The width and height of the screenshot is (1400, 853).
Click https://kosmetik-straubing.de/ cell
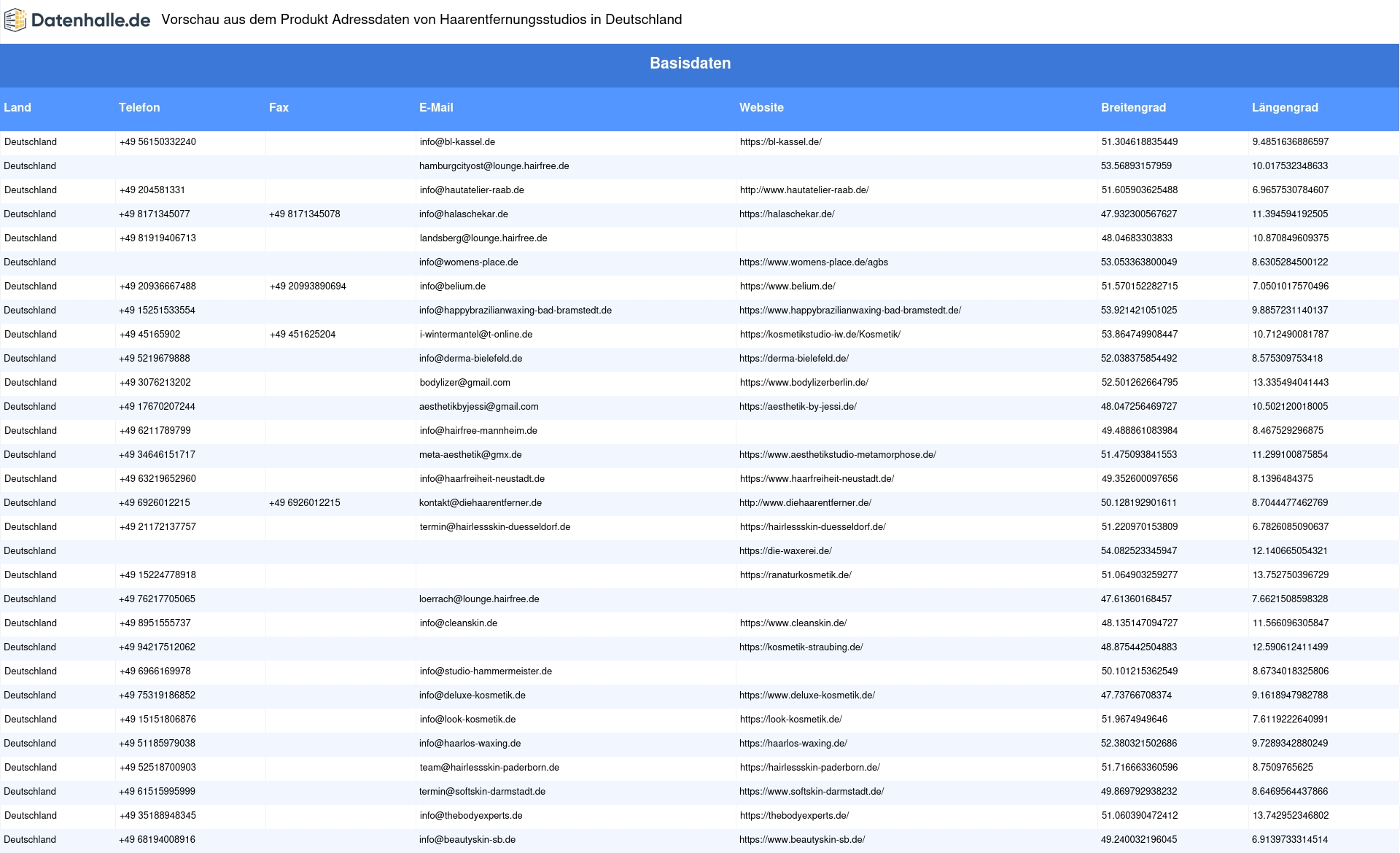click(801, 647)
